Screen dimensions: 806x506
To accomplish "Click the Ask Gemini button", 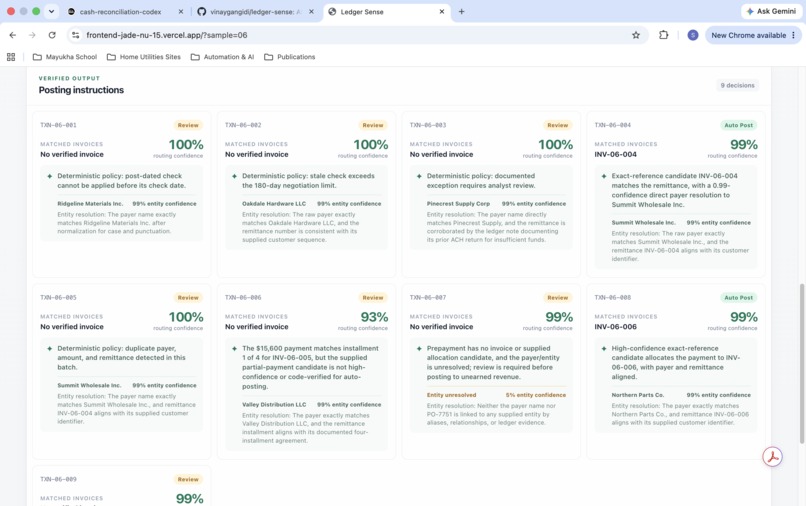I will tap(771, 11).
